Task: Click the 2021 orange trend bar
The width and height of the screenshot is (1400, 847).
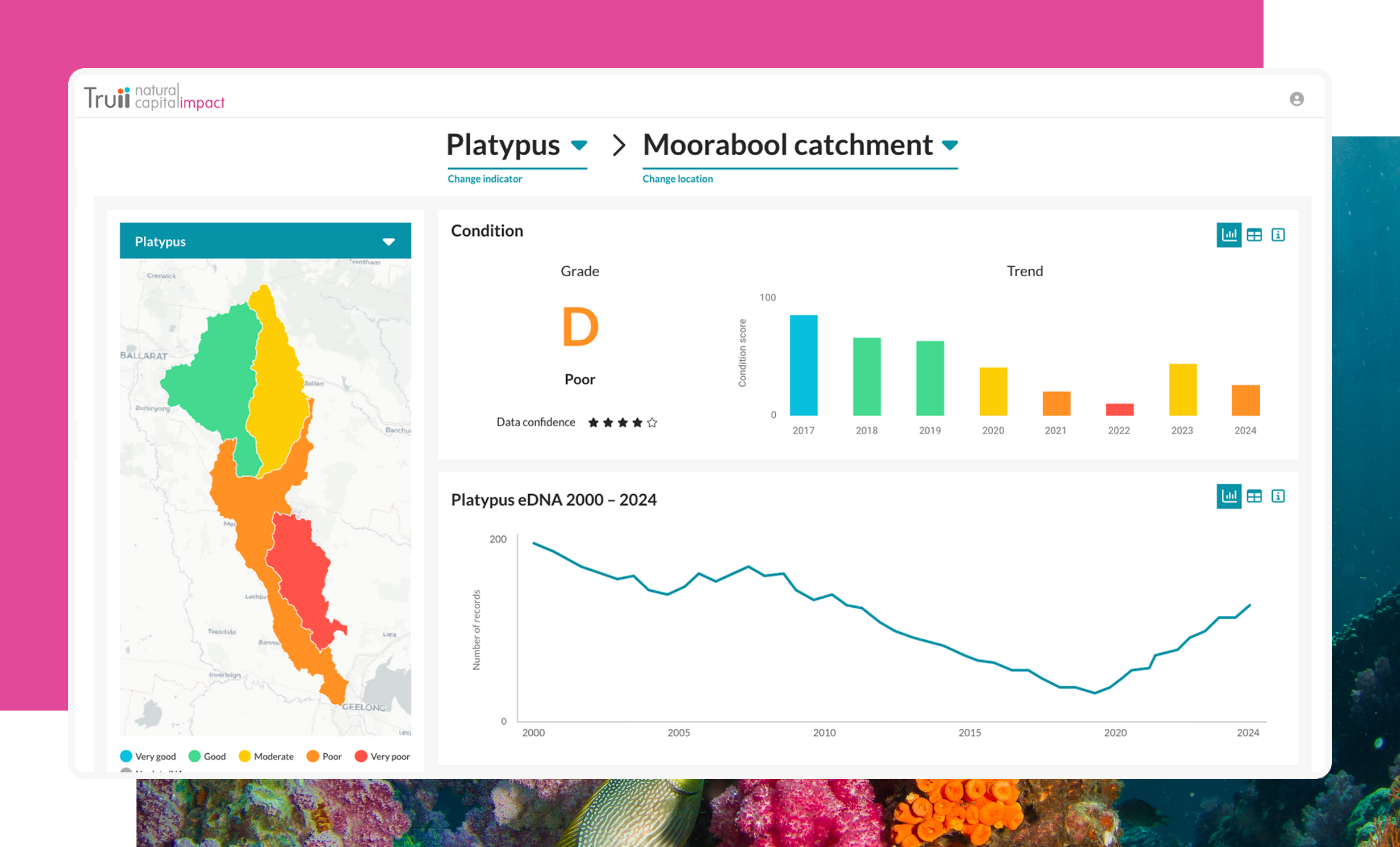Action: (1056, 403)
